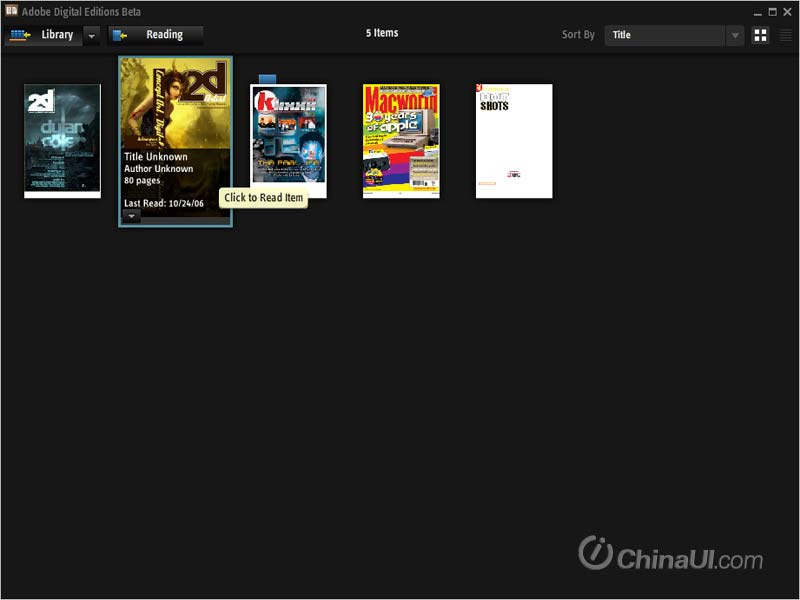Expand the Sort By dropdown arrow
Viewport: 800px width, 600px height.
pyautogui.click(x=735, y=35)
